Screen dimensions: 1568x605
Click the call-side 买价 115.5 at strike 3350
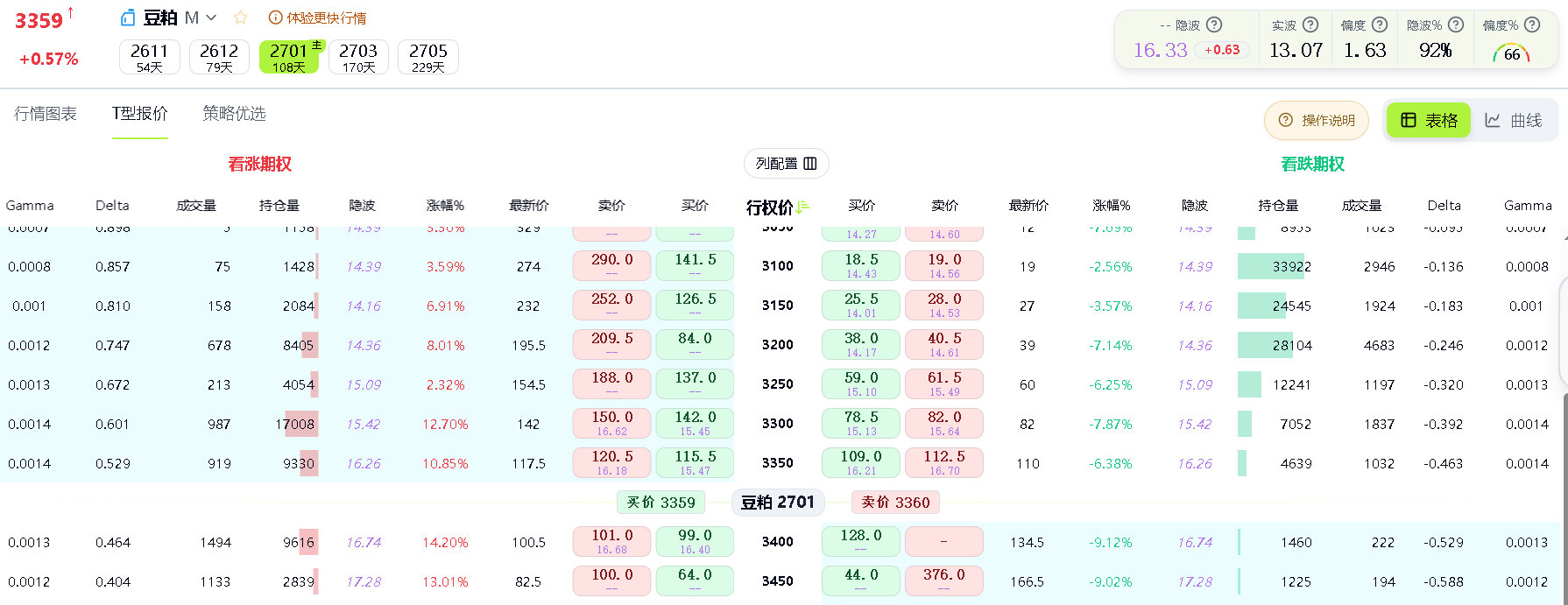pyautogui.click(x=695, y=462)
